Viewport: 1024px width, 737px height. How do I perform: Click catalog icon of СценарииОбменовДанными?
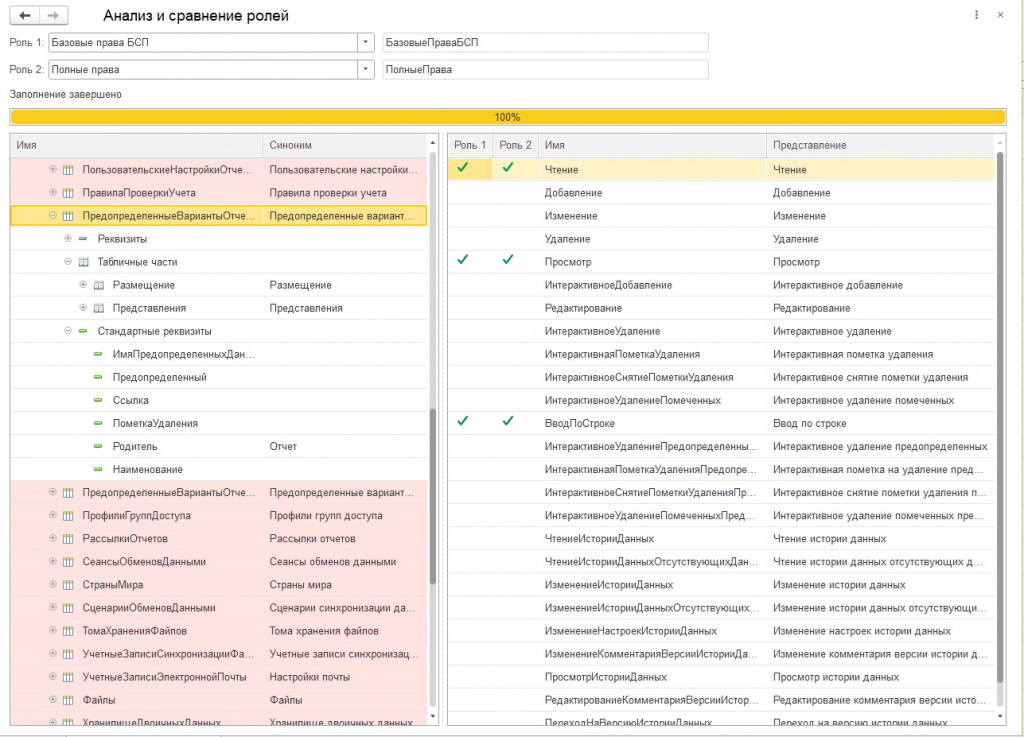click(68, 608)
